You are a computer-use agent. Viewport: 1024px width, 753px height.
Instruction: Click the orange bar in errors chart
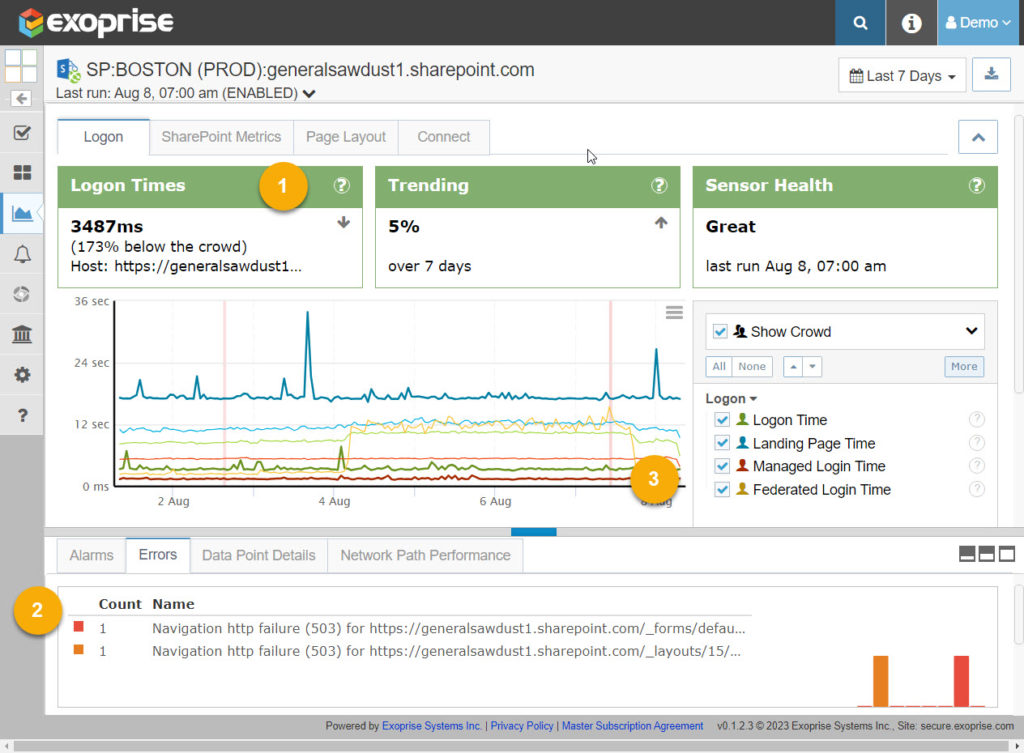(x=880, y=681)
